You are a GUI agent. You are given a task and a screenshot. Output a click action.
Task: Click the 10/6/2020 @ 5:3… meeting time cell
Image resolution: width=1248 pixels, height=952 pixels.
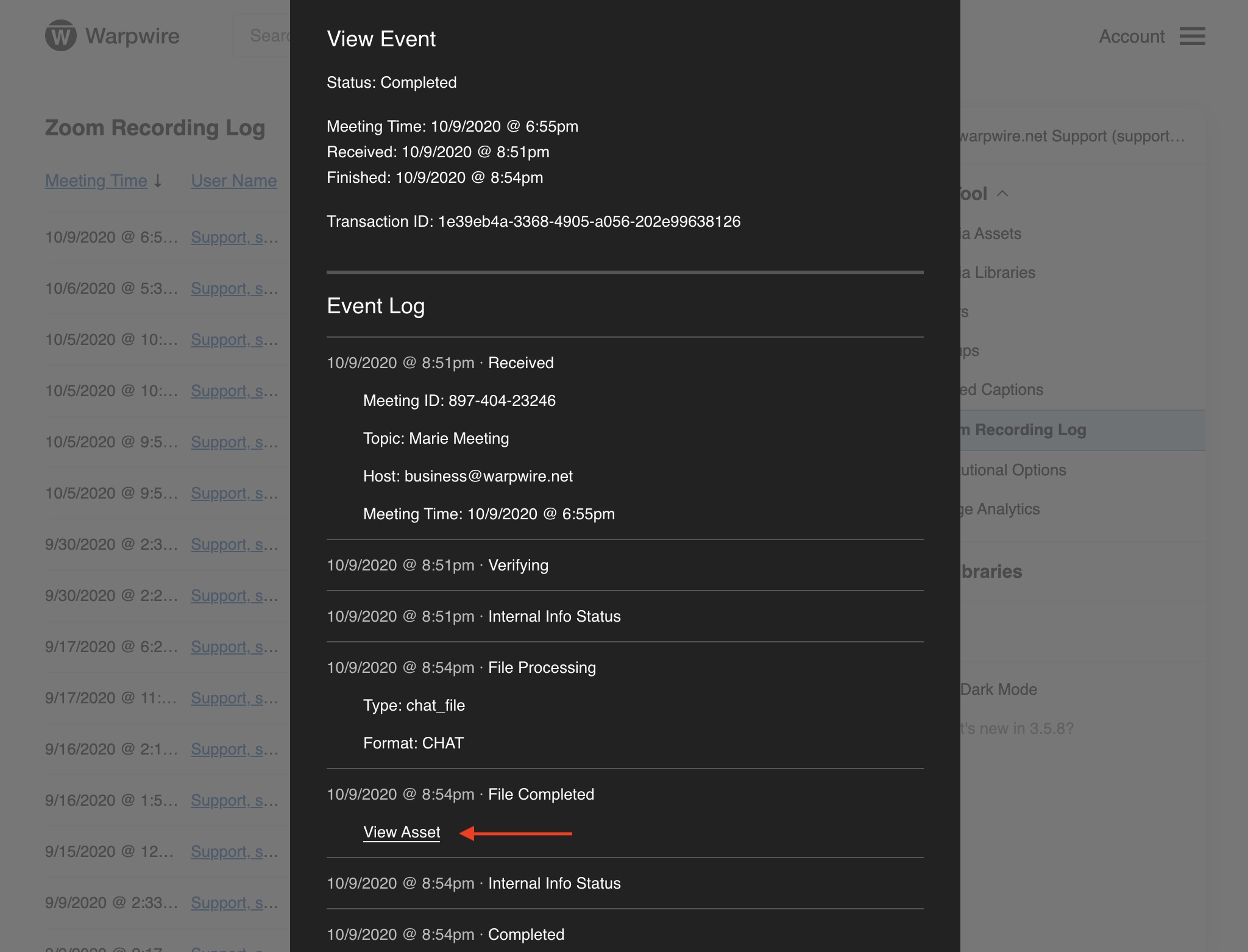pyautogui.click(x=112, y=288)
